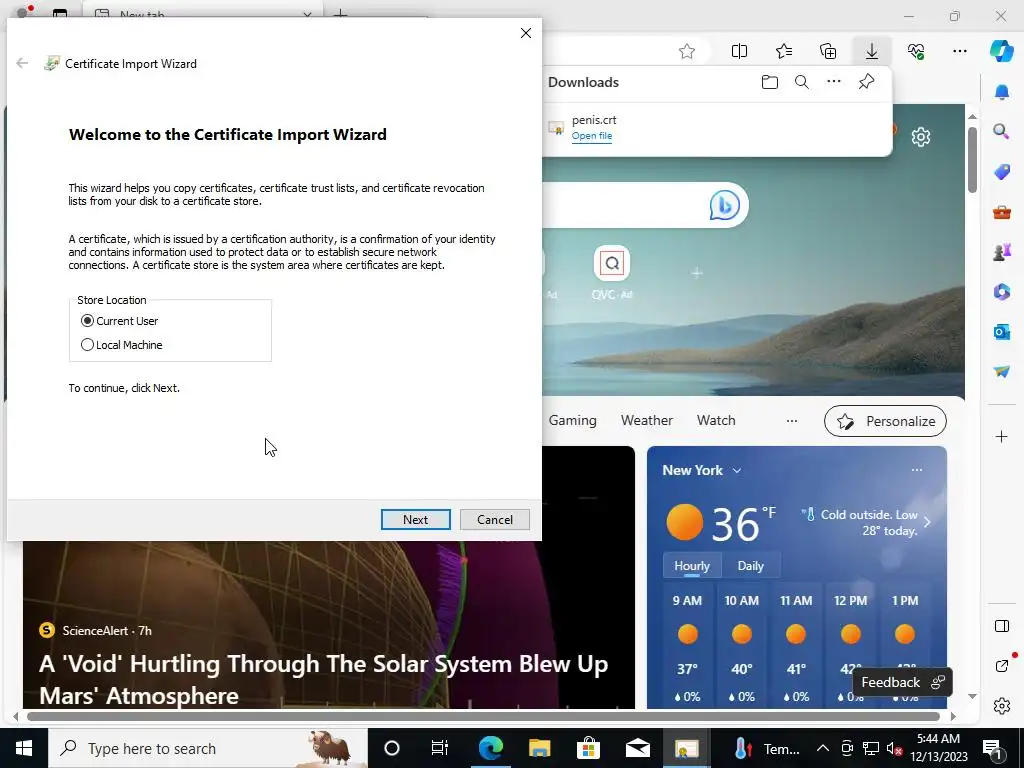Viewport: 1024px width, 768px height.
Task: Open taskbar weather temperature widget
Action: [x=765, y=748]
